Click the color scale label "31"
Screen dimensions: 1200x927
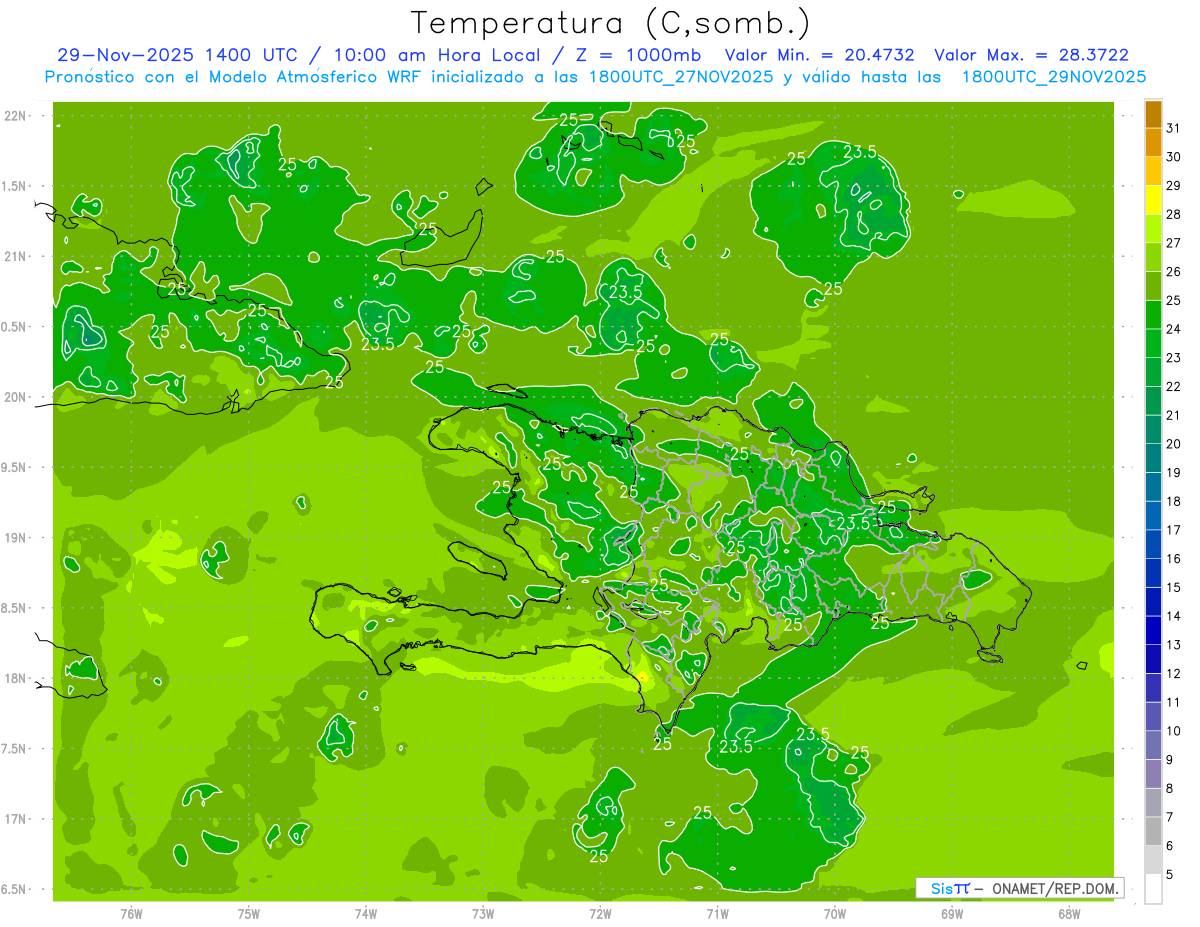click(1174, 128)
